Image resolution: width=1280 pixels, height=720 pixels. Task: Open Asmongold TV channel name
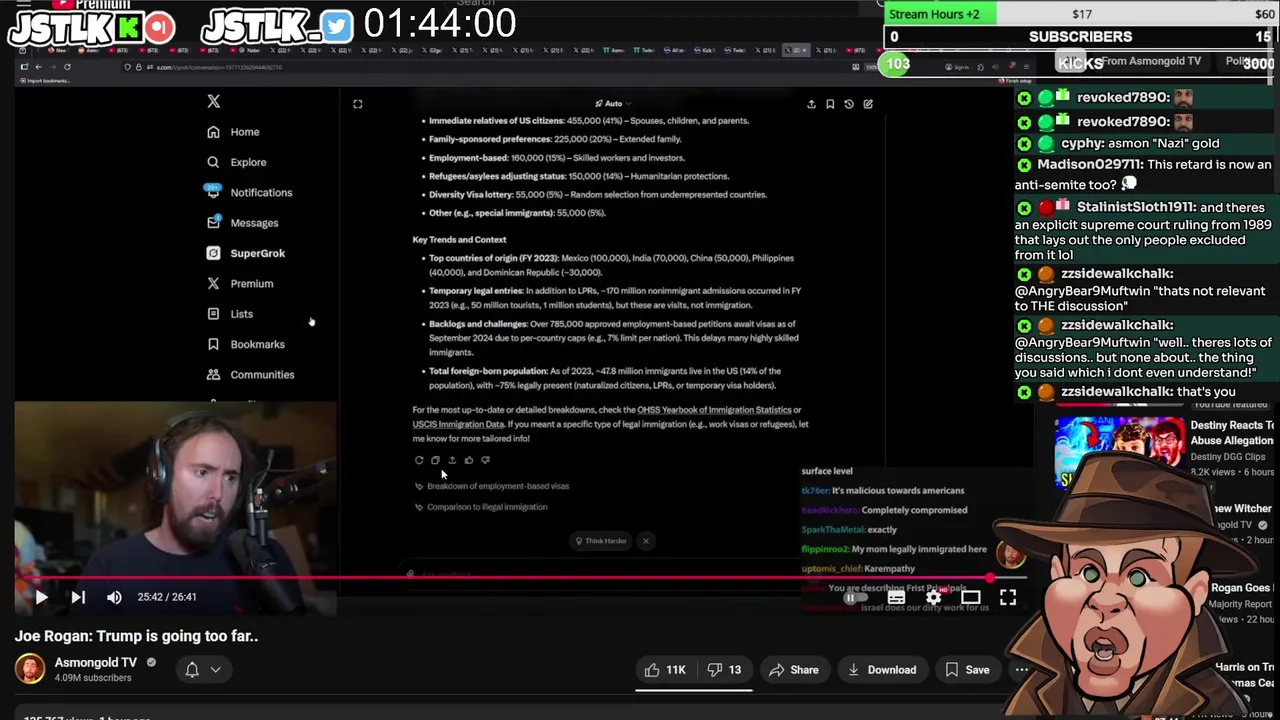[96, 662]
